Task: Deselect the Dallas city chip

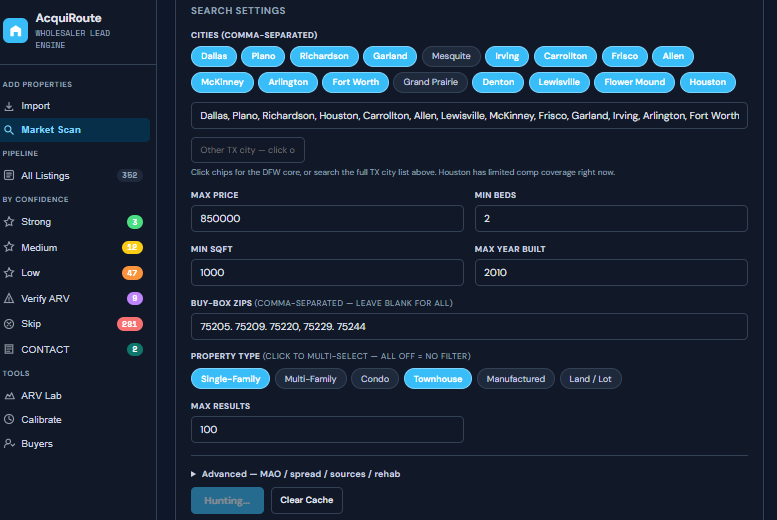Action: pos(214,56)
